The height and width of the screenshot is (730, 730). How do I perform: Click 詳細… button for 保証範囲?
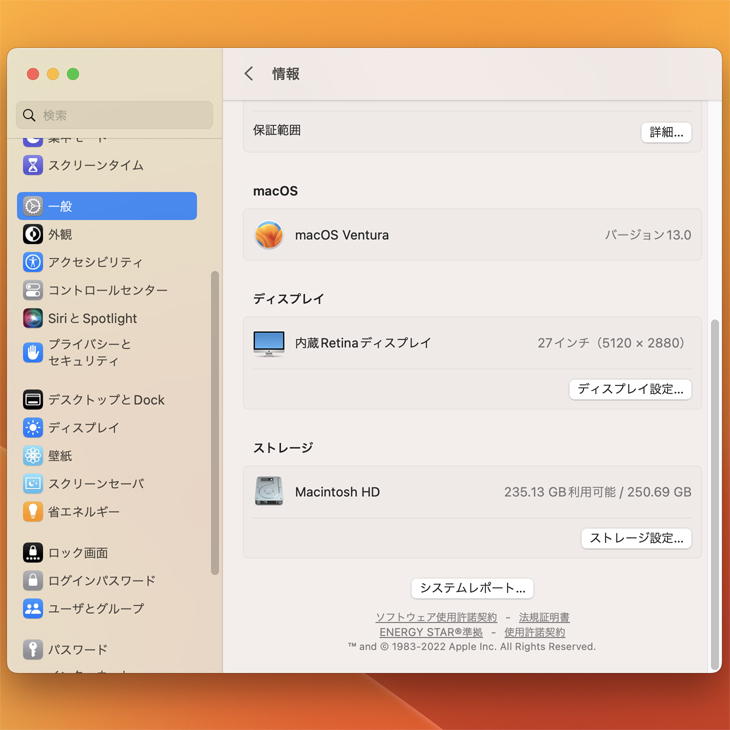[666, 132]
